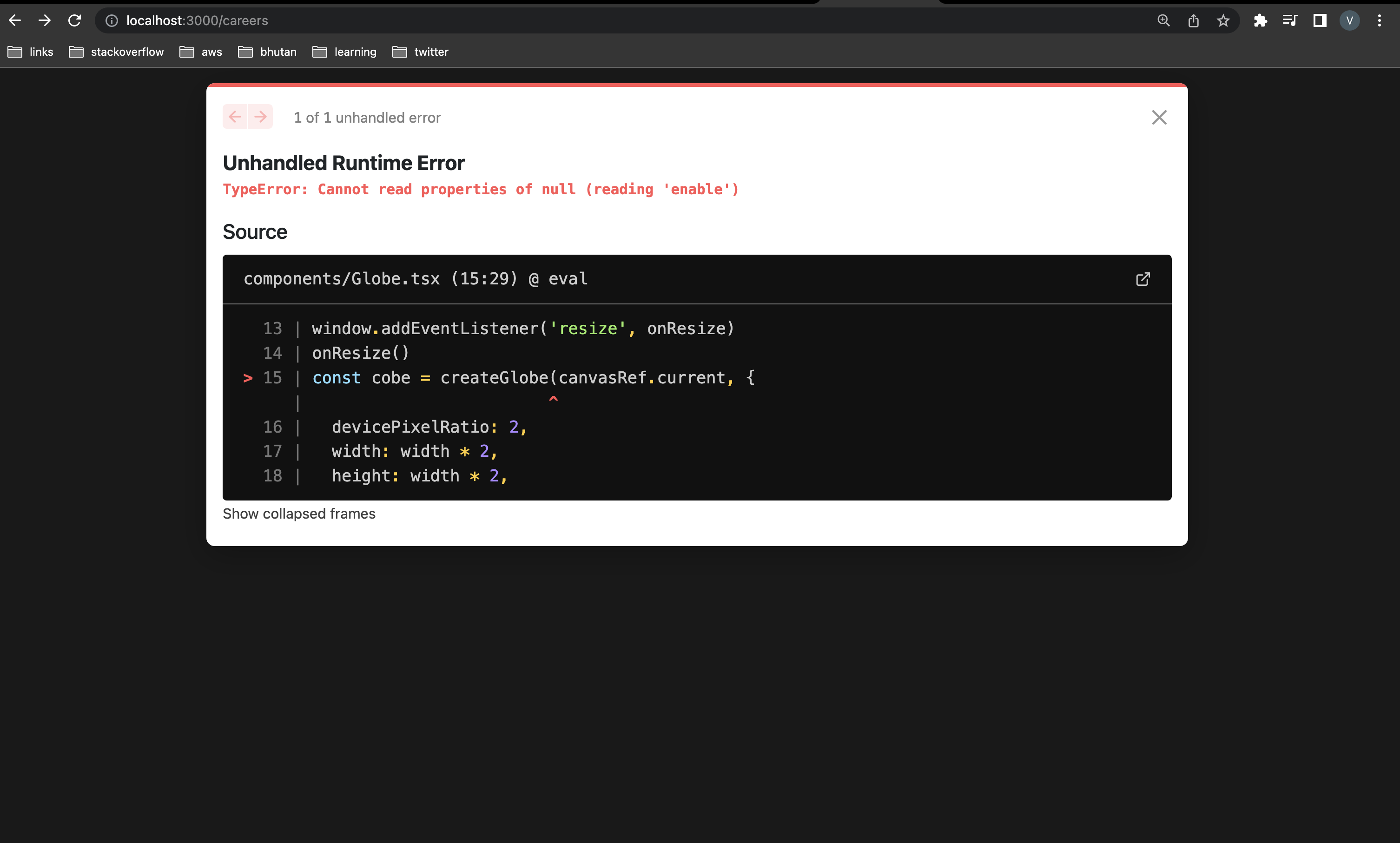This screenshot has height=843, width=1400.
Task: Open the extensions puzzle icon
Action: pyautogui.click(x=1261, y=20)
